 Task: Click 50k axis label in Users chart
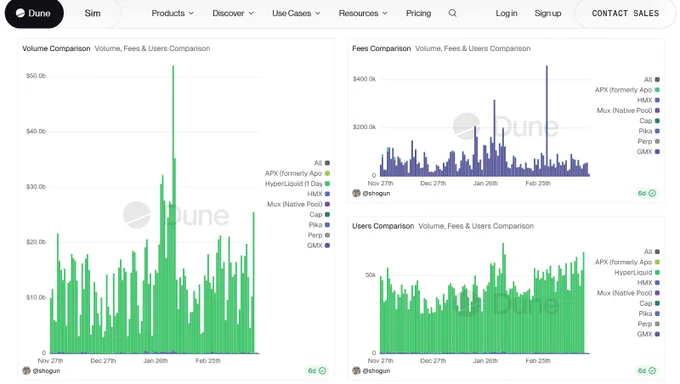(x=370, y=275)
